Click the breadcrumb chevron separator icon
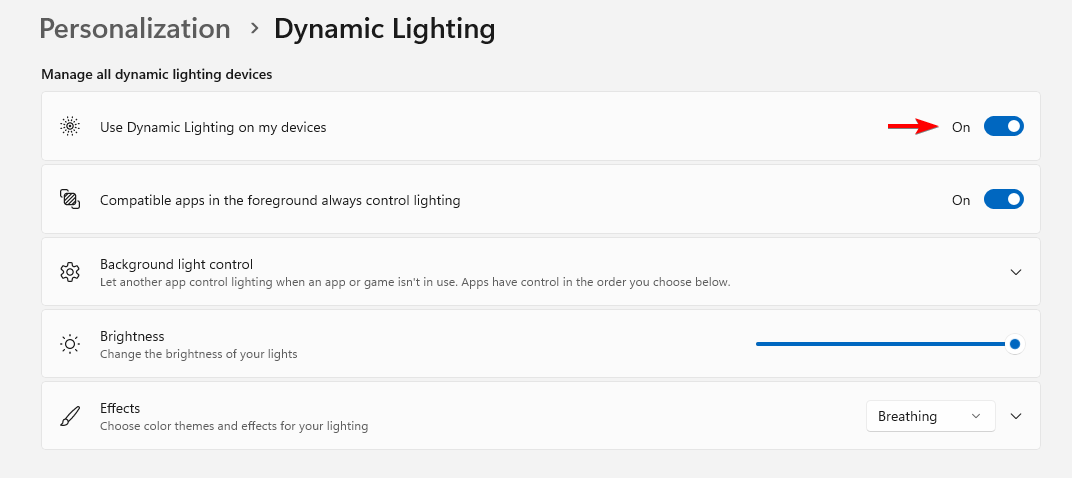This screenshot has width=1072, height=478. click(x=254, y=29)
